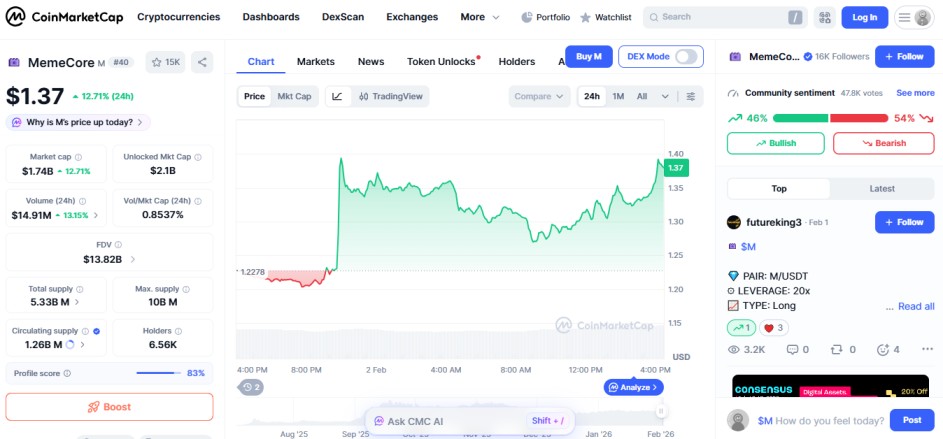Open the Compare dropdown
The height and width of the screenshot is (439, 943).
539,96
